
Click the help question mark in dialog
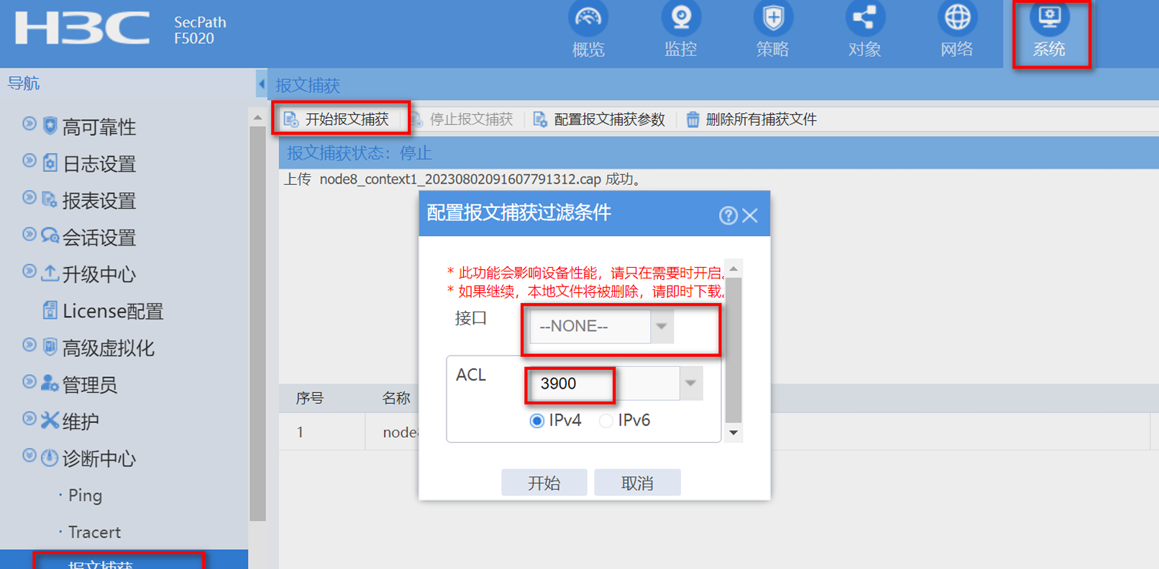point(728,215)
